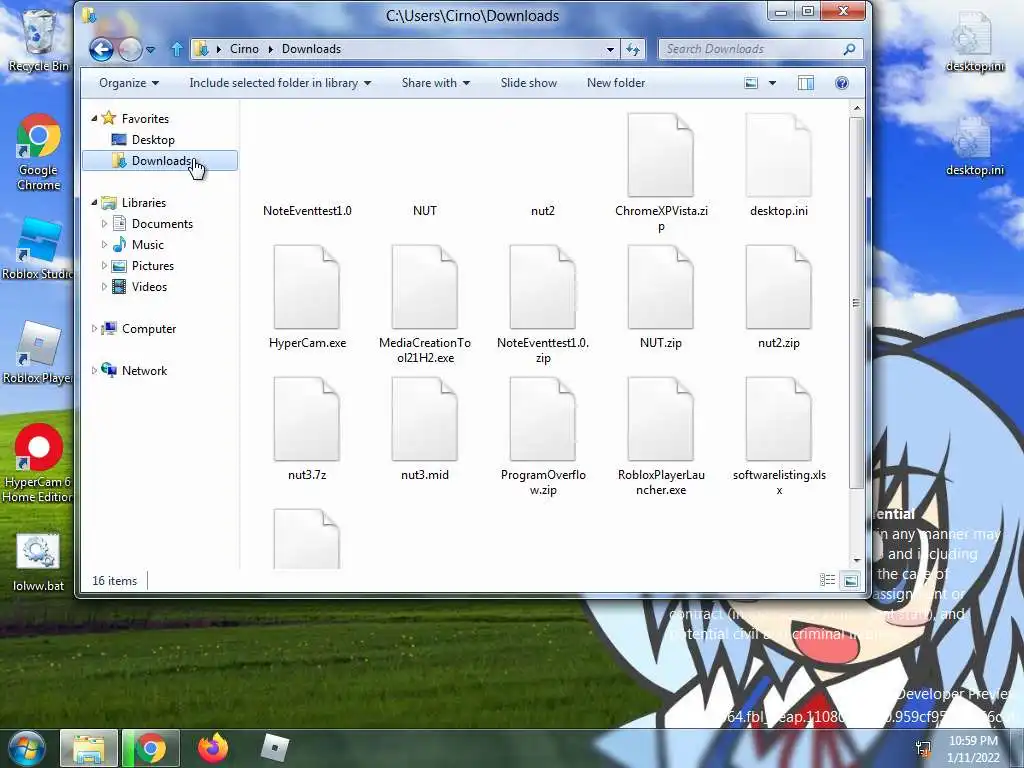Select the NoteEventtest1.0 folder name
The height and width of the screenshot is (768, 1024).
coord(307,210)
